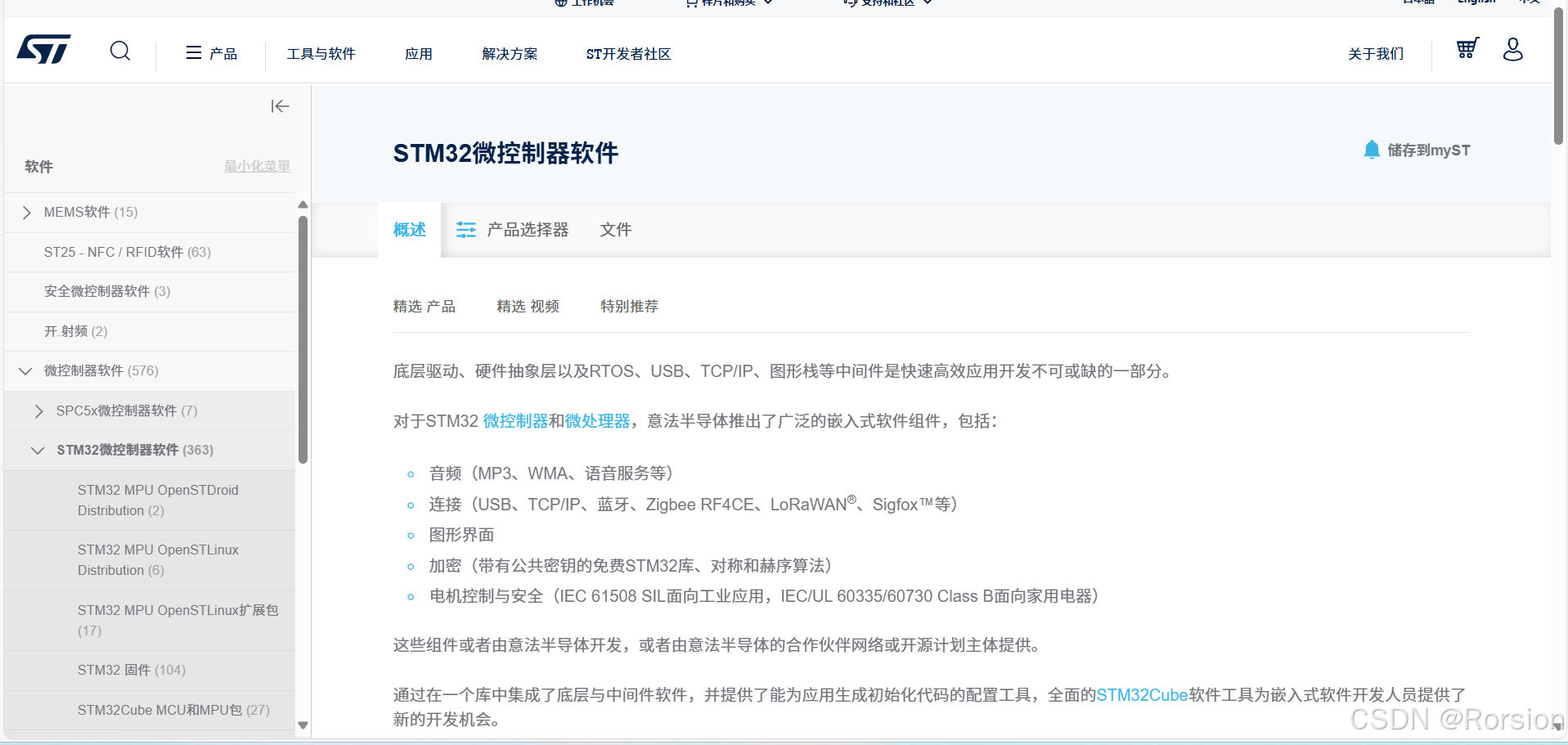
Task: Open the search magnifier icon
Action: (x=120, y=52)
